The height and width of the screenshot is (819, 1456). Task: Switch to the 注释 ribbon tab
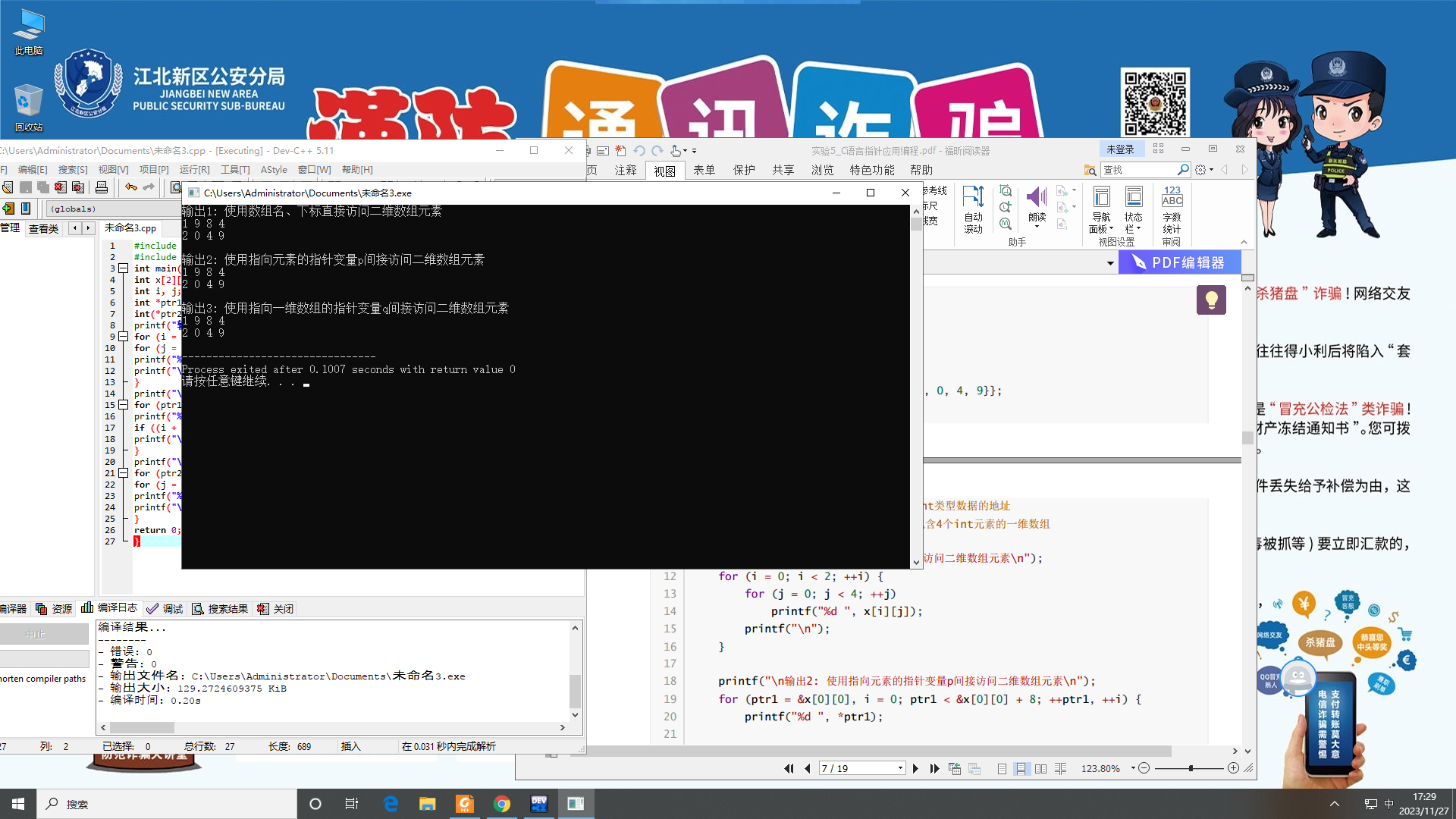click(626, 170)
